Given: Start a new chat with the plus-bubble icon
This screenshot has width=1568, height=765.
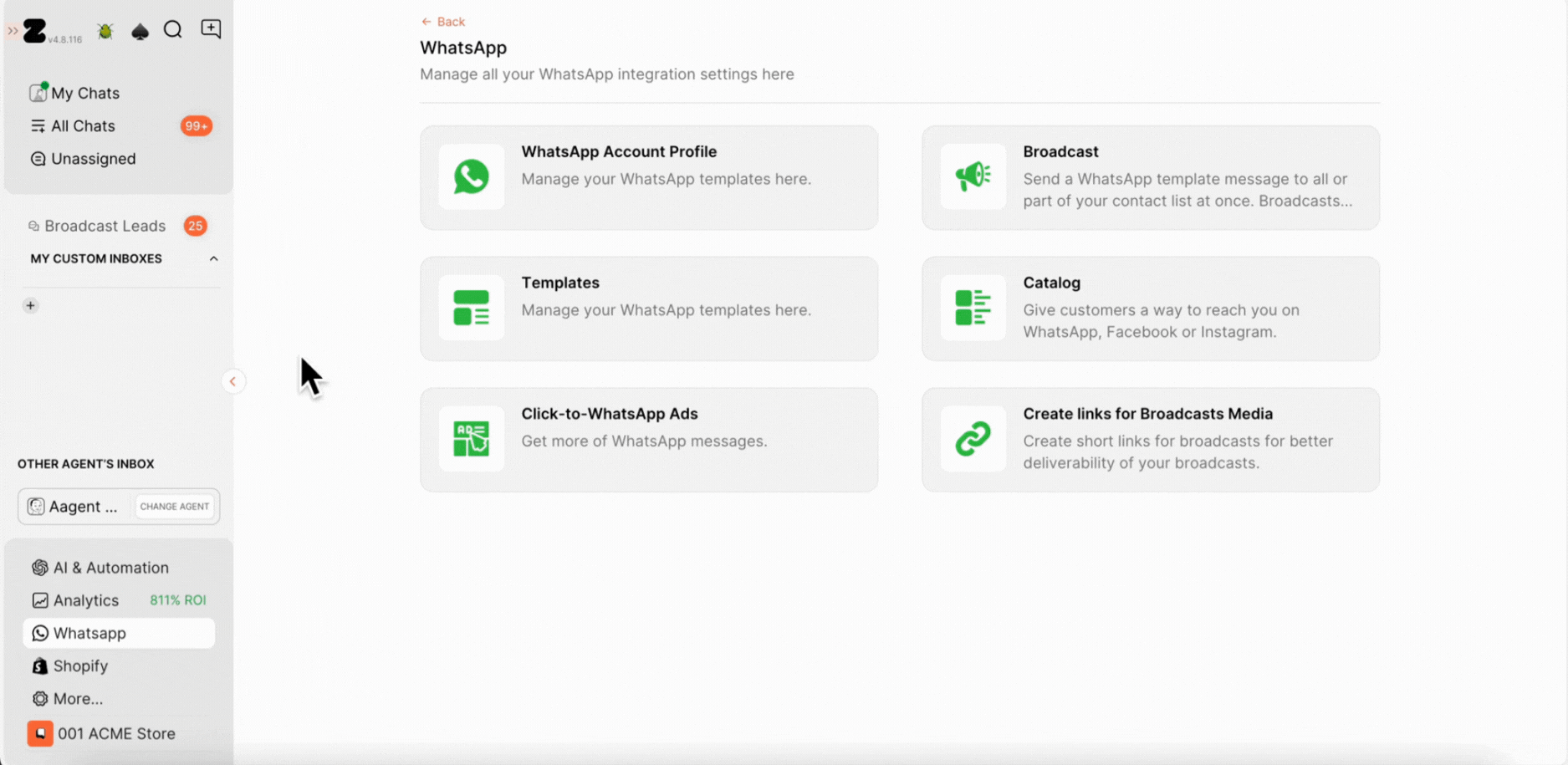Looking at the screenshot, I should tap(211, 29).
